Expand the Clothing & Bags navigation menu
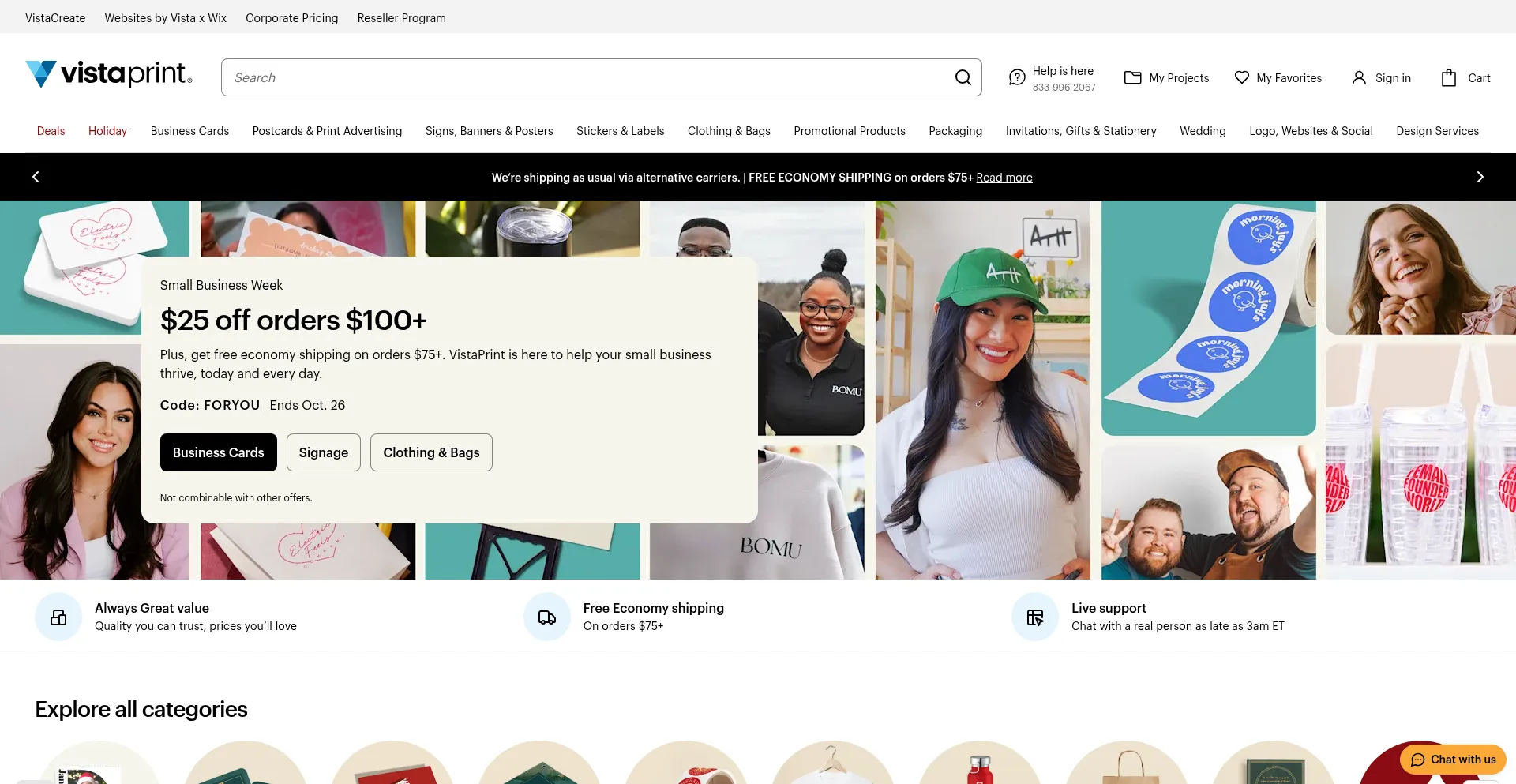The height and width of the screenshot is (784, 1516). pyautogui.click(x=728, y=131)
